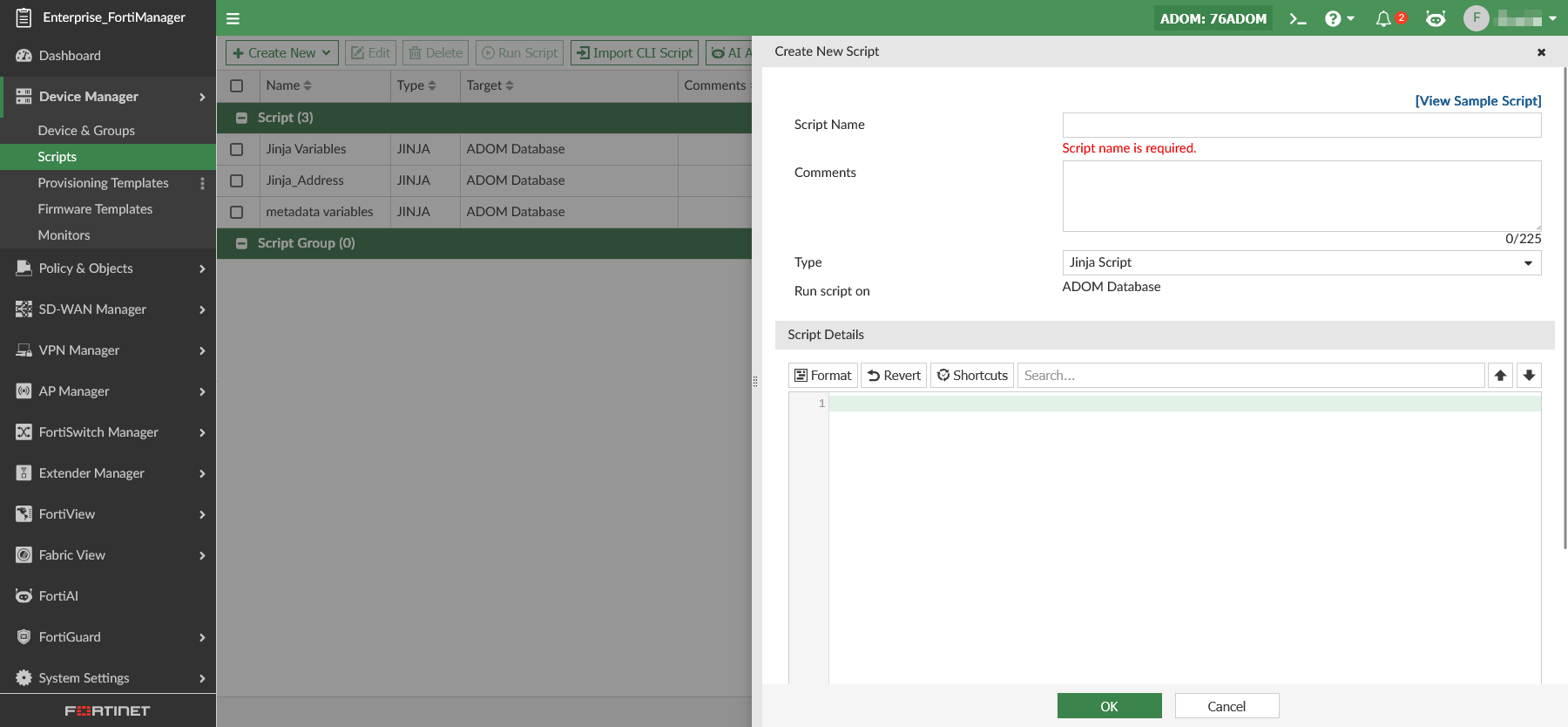The width and height of the screenshot is (1568, 727).
Task: Click the FortiAI assistant icon in header
Action: 1436,18
